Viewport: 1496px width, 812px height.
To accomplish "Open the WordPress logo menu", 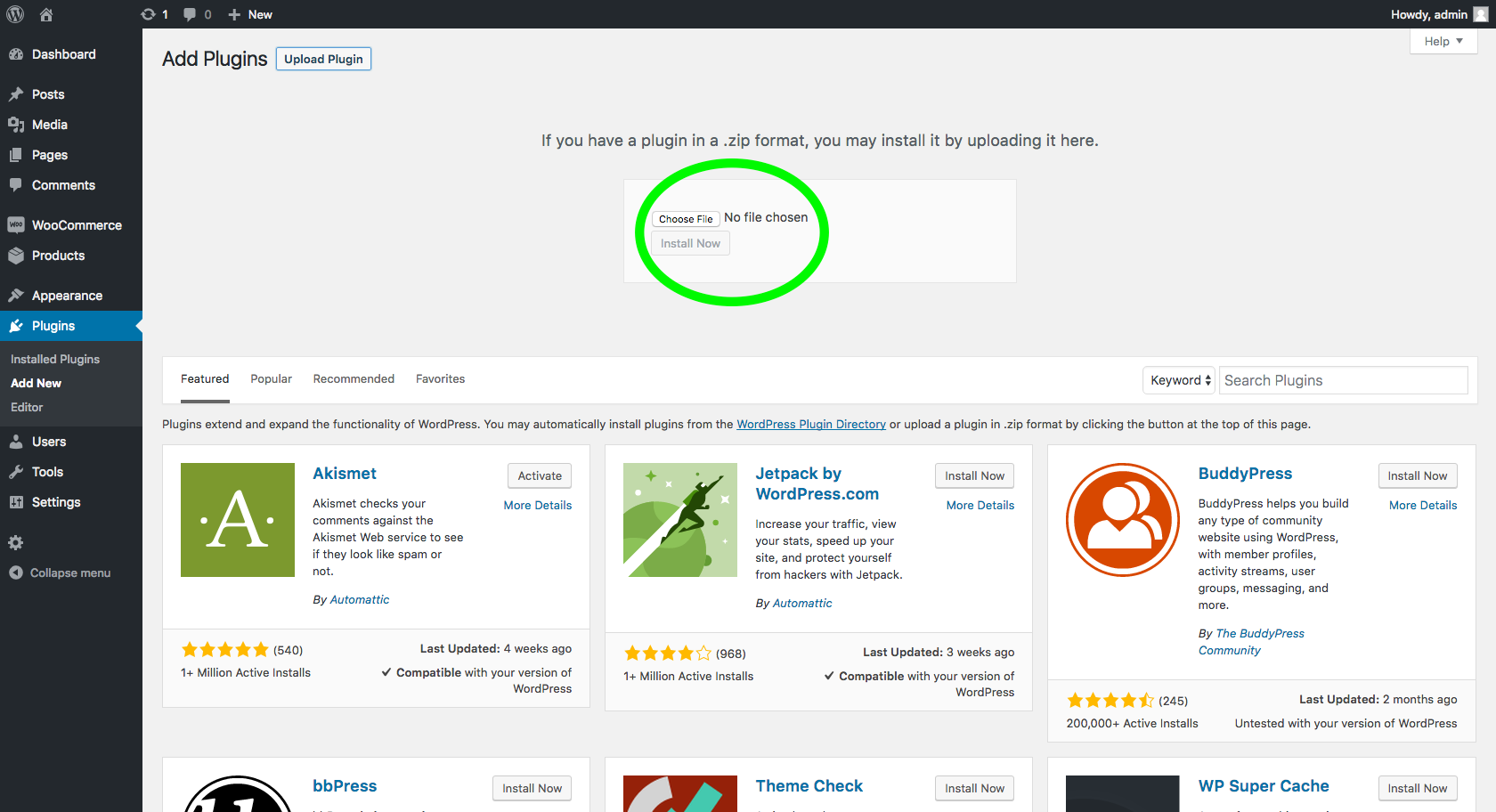I will pos(15,14).
